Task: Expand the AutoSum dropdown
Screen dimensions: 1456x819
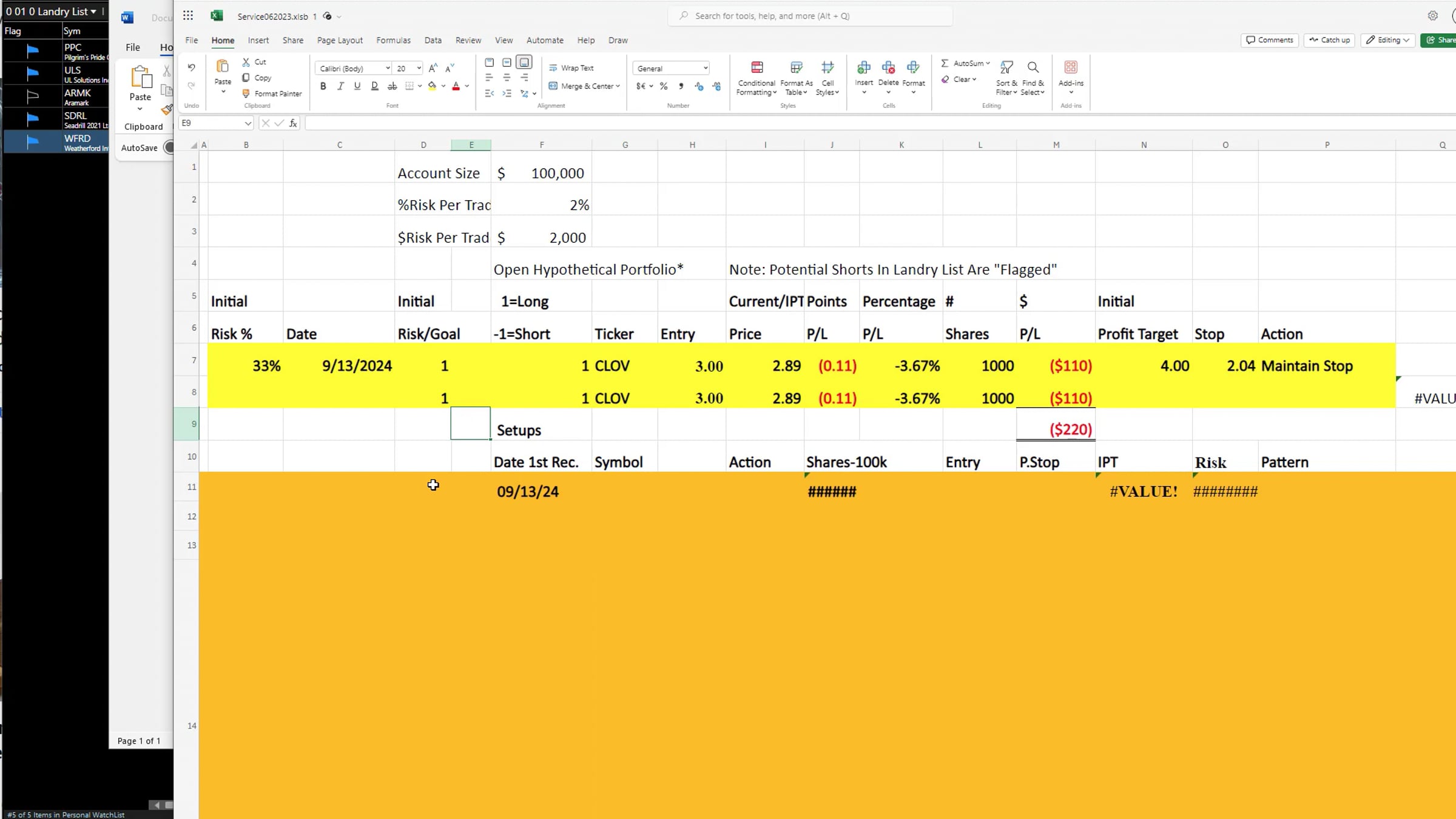Action: (988, 63)
